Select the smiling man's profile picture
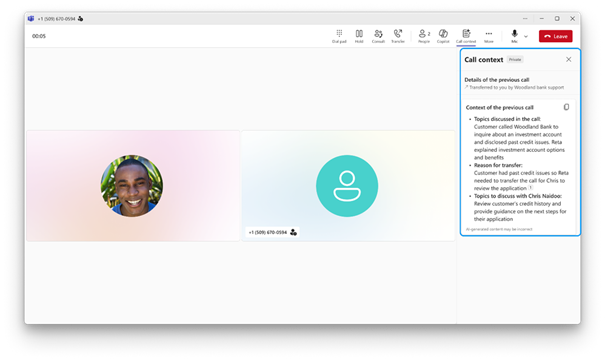 132,186
